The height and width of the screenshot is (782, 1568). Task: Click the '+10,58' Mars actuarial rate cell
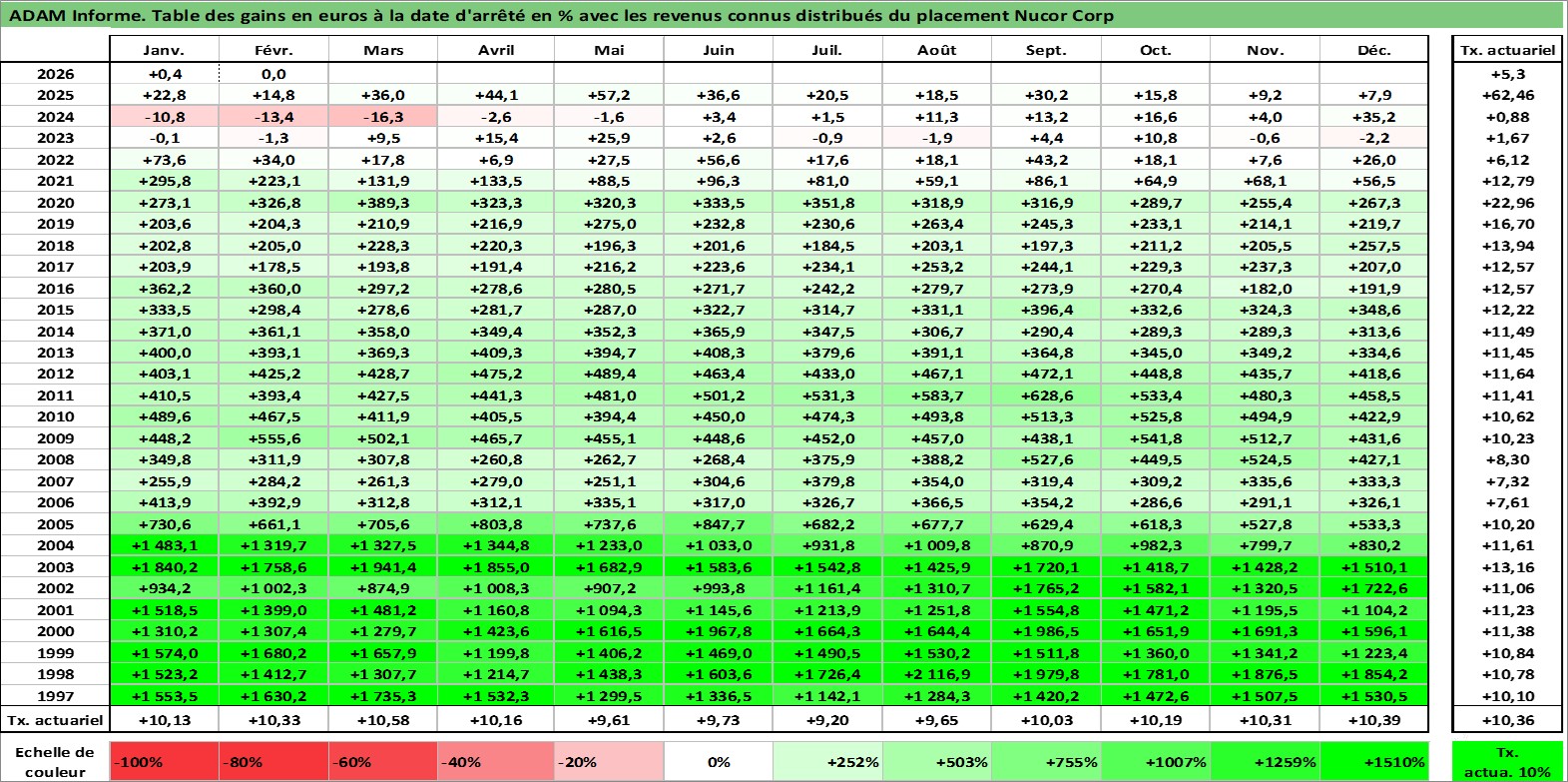(x=383, y=720)
